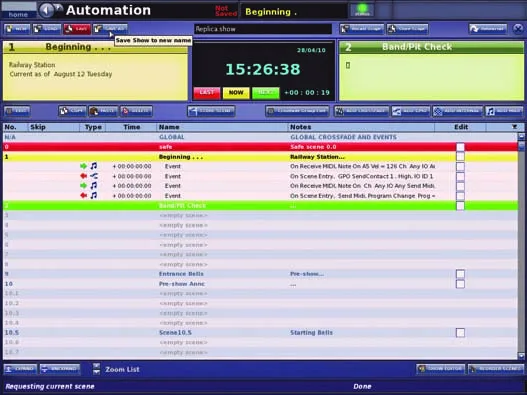Click the Zoom List arrows
The height and width of the screenshot is (395, 527).
96,369
